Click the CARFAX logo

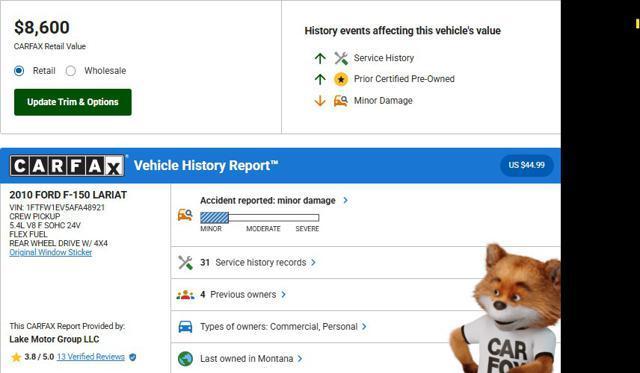pos(67,166)
